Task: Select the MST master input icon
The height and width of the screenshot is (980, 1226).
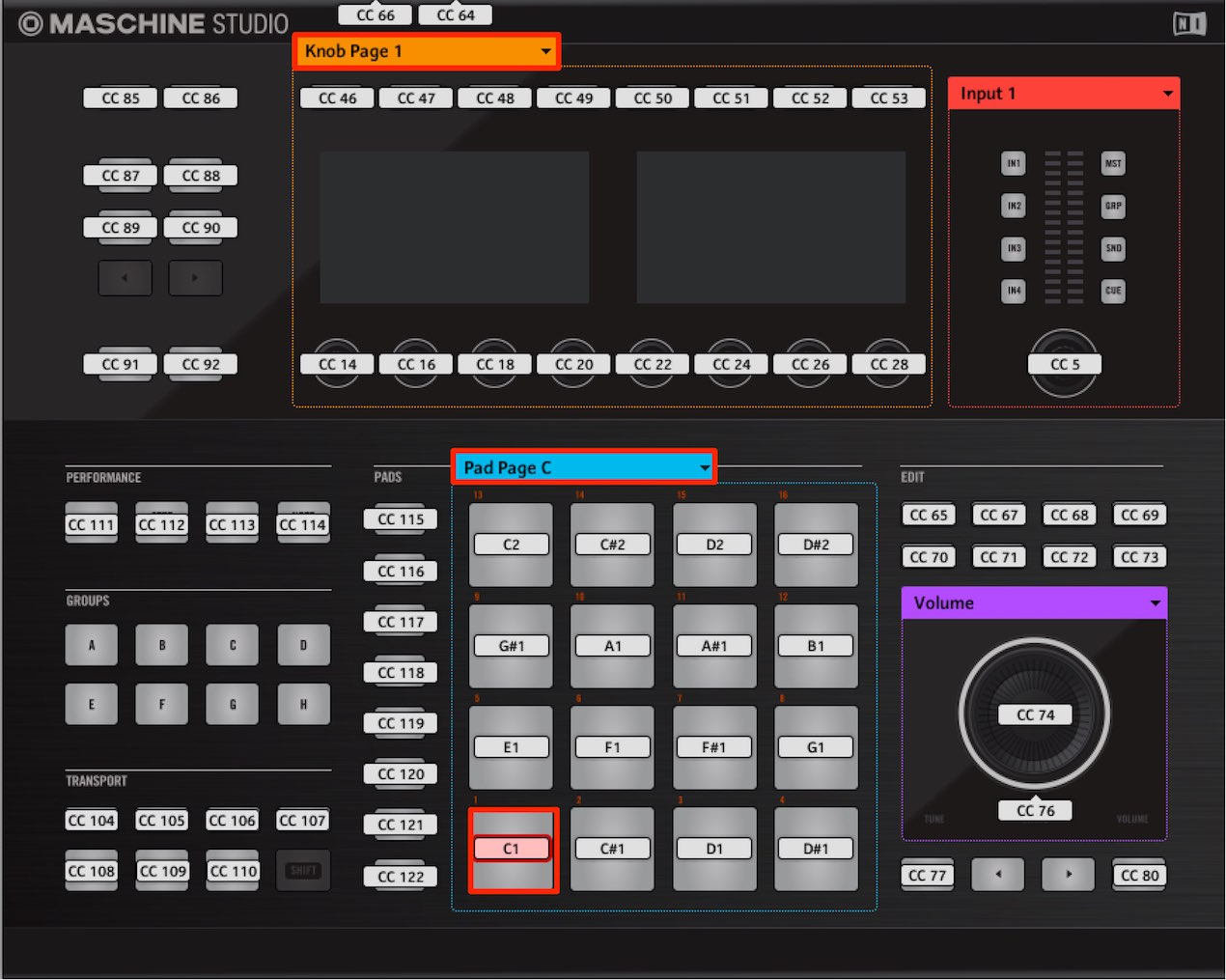Action: tap(1112, 163)
